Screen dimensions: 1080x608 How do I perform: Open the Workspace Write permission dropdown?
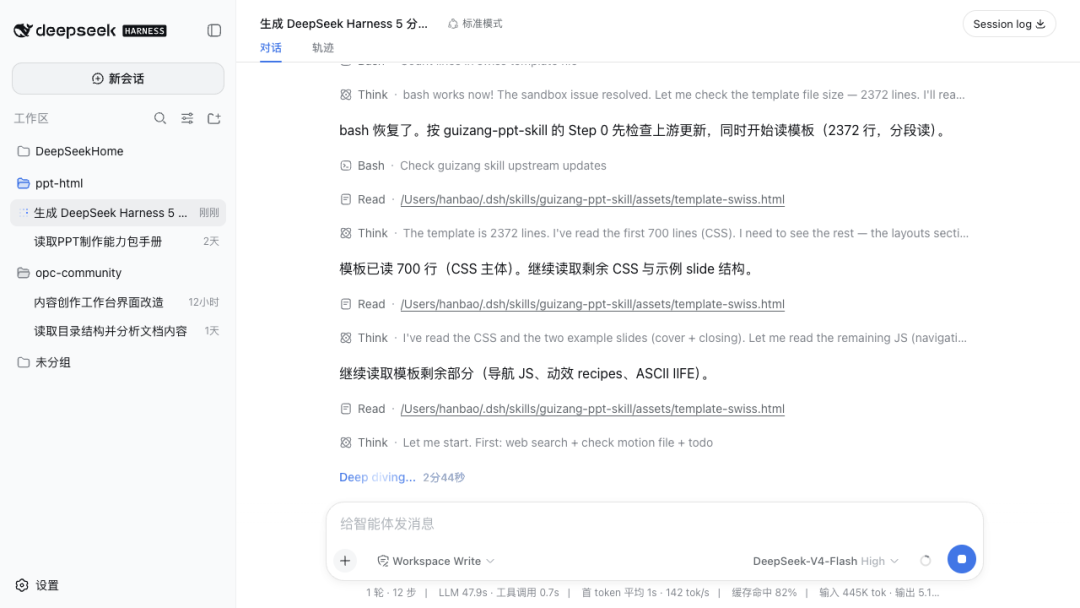[435, 561]
